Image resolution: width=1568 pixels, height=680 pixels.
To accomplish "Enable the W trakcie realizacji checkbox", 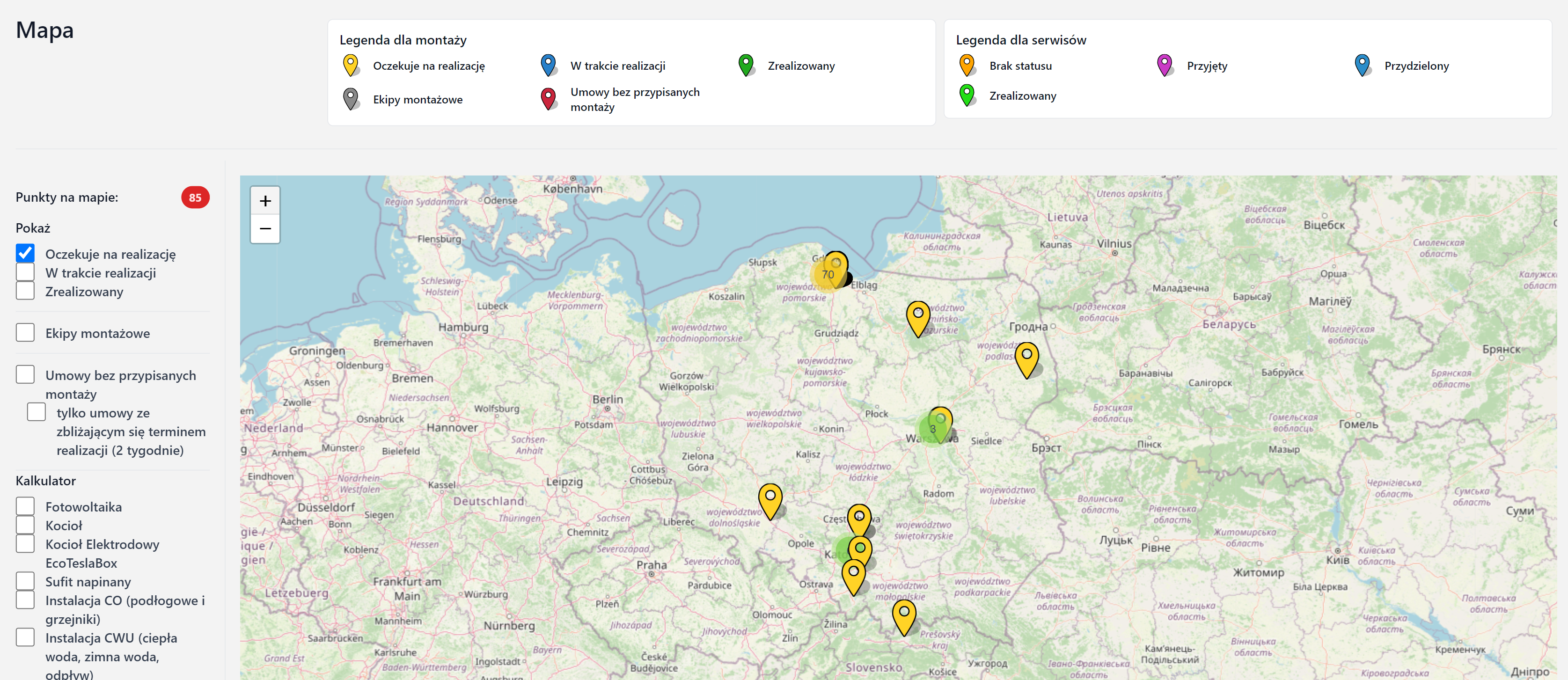I will [x=26, y=273].
